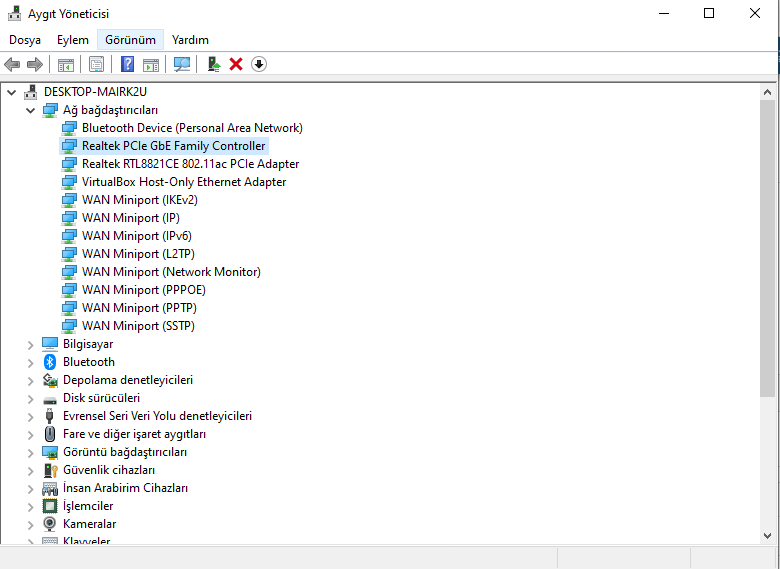
Task: Click the Kameralar webcam icon
Action: pos(50,524)
